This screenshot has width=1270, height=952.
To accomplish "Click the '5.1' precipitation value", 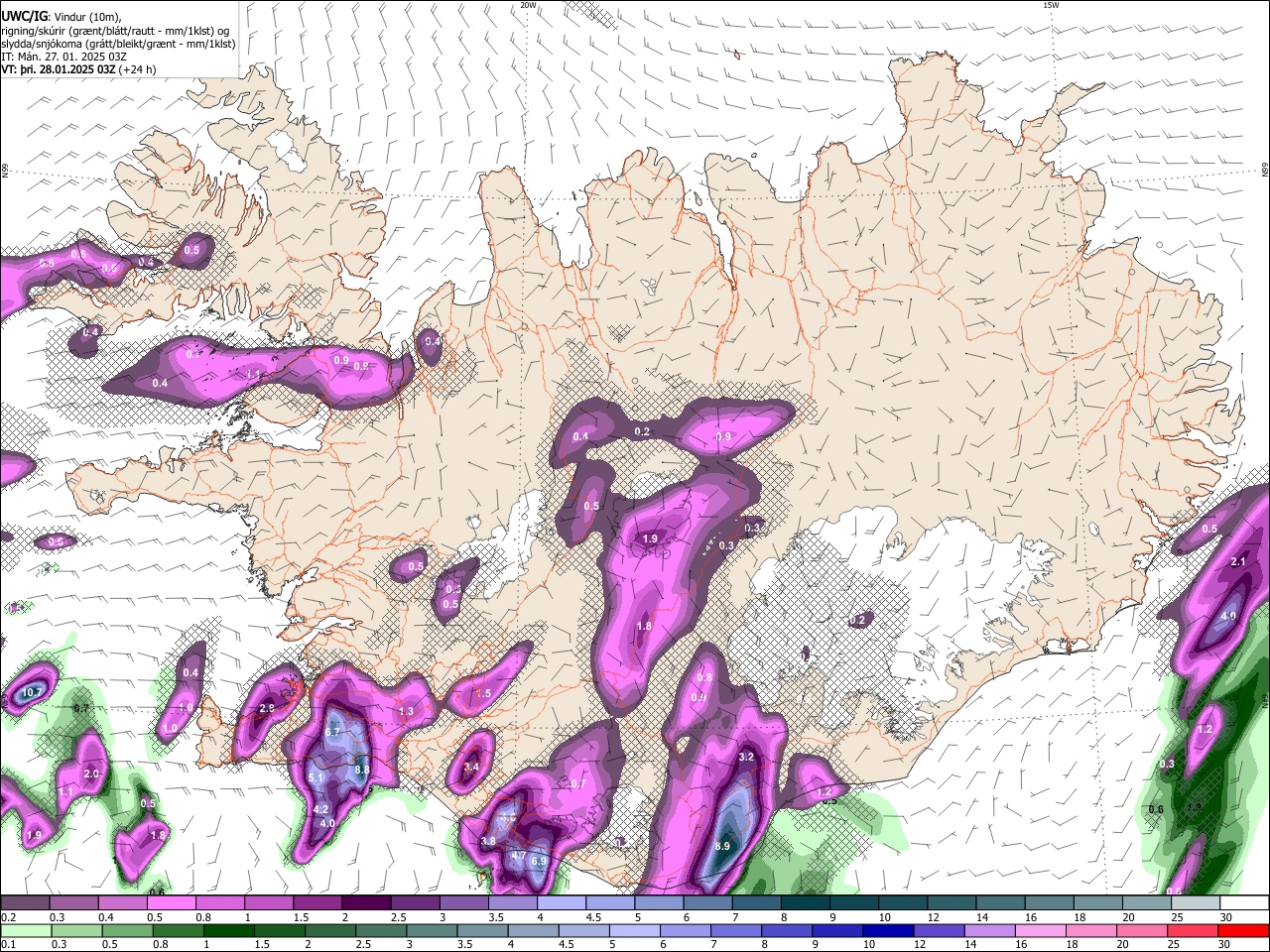I will [317, 778].
